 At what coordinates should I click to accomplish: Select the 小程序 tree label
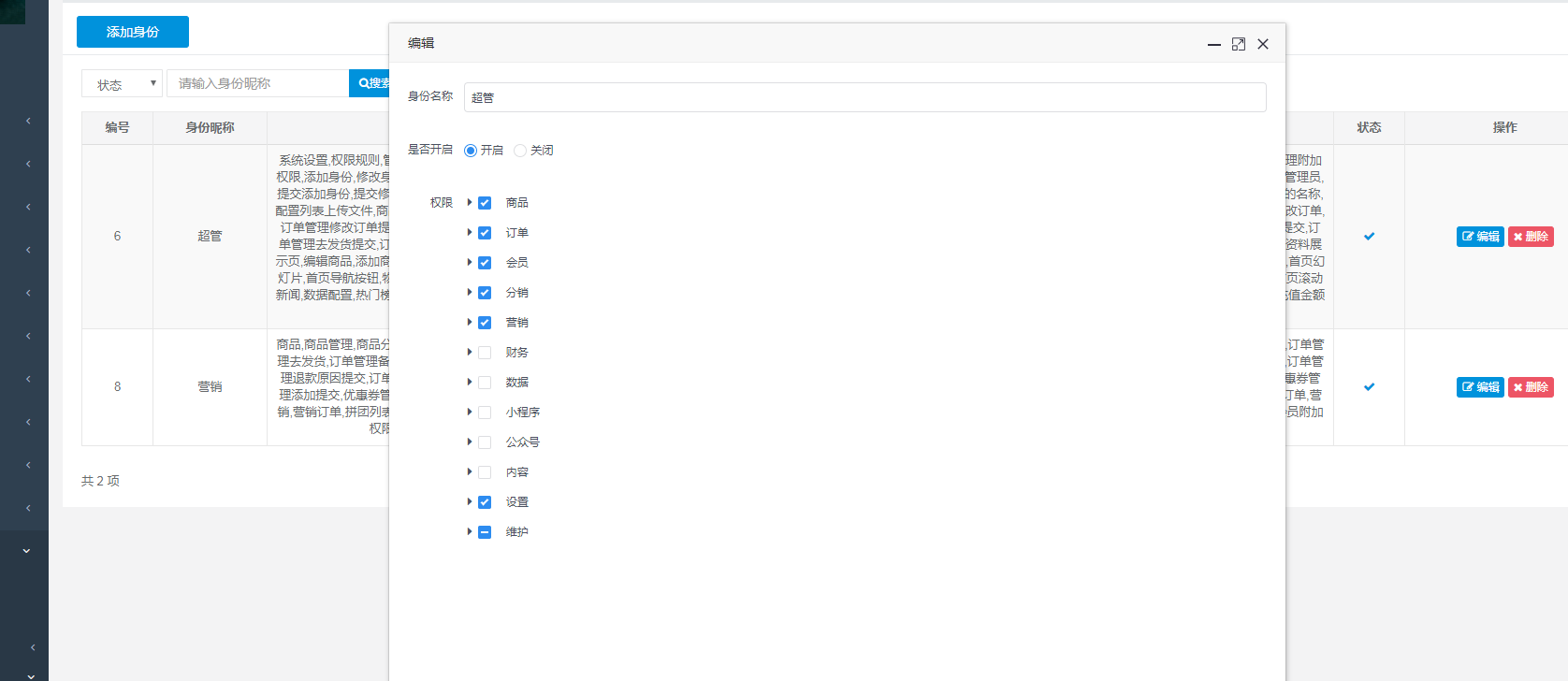coord(522,413)
